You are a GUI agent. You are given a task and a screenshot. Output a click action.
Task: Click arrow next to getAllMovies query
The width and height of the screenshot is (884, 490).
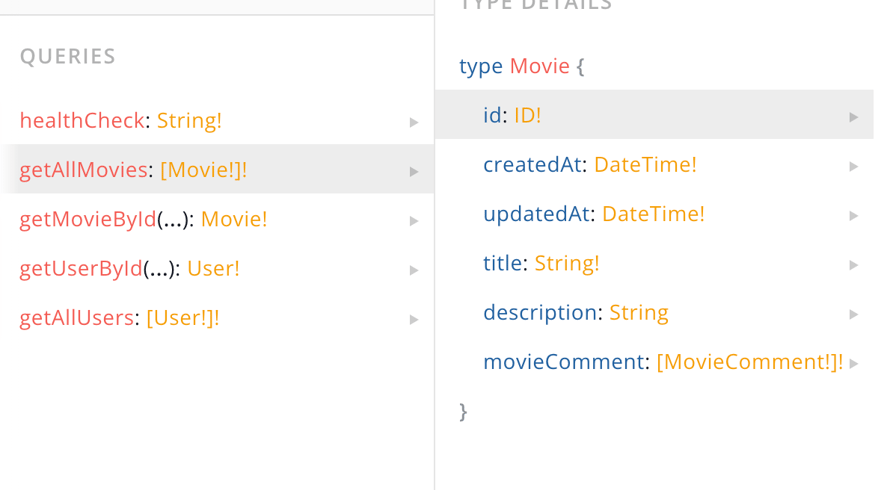[x=414, y=171]
